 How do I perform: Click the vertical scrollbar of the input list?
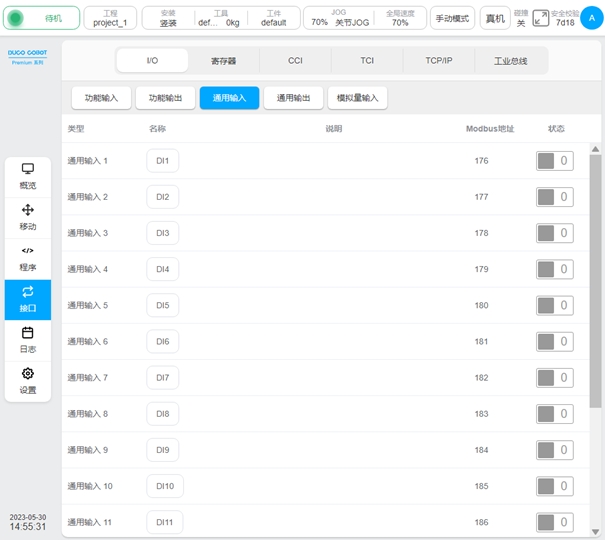(x=595, y=280)
